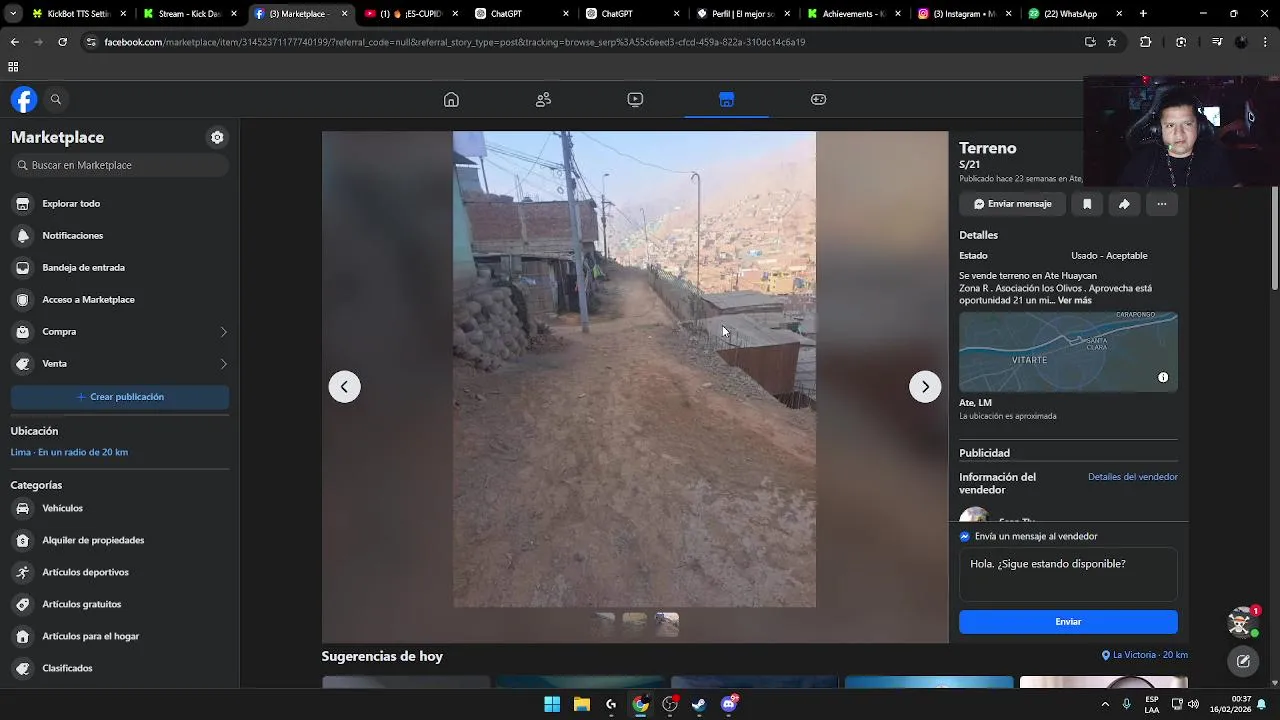The width and height of the screenshot is (1280, 720).
Task: Click the Facebook logo
Action: coord(24,99)
